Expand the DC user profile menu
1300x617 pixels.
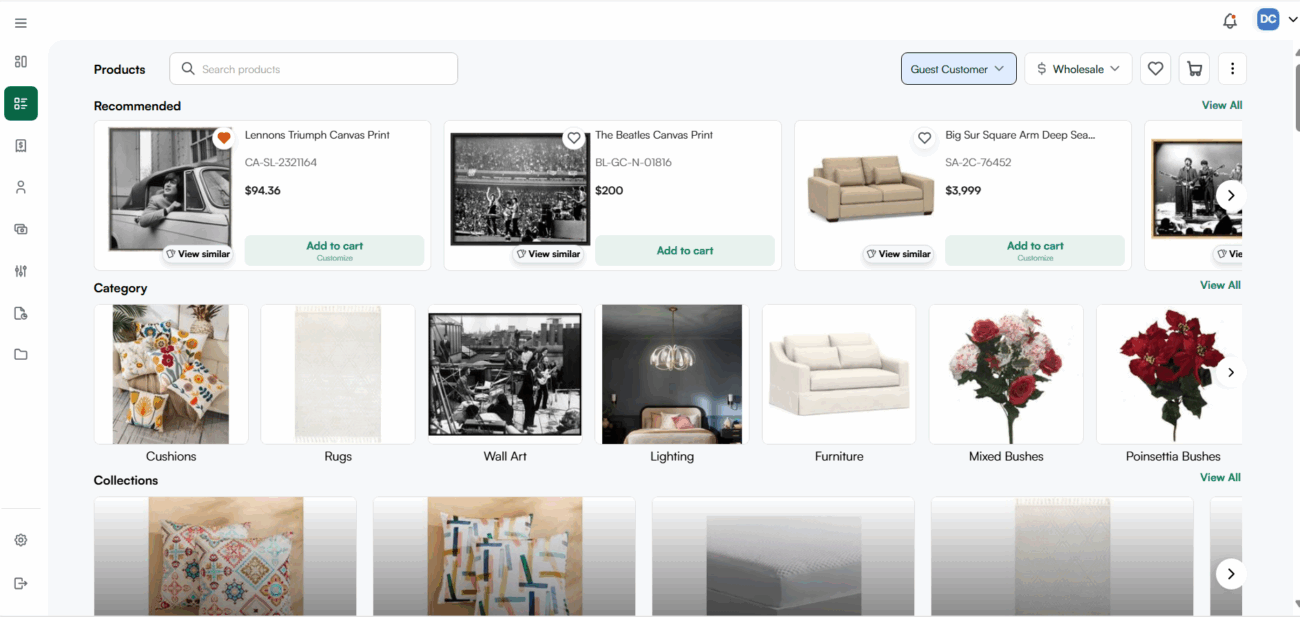[x=1277, y=20]
